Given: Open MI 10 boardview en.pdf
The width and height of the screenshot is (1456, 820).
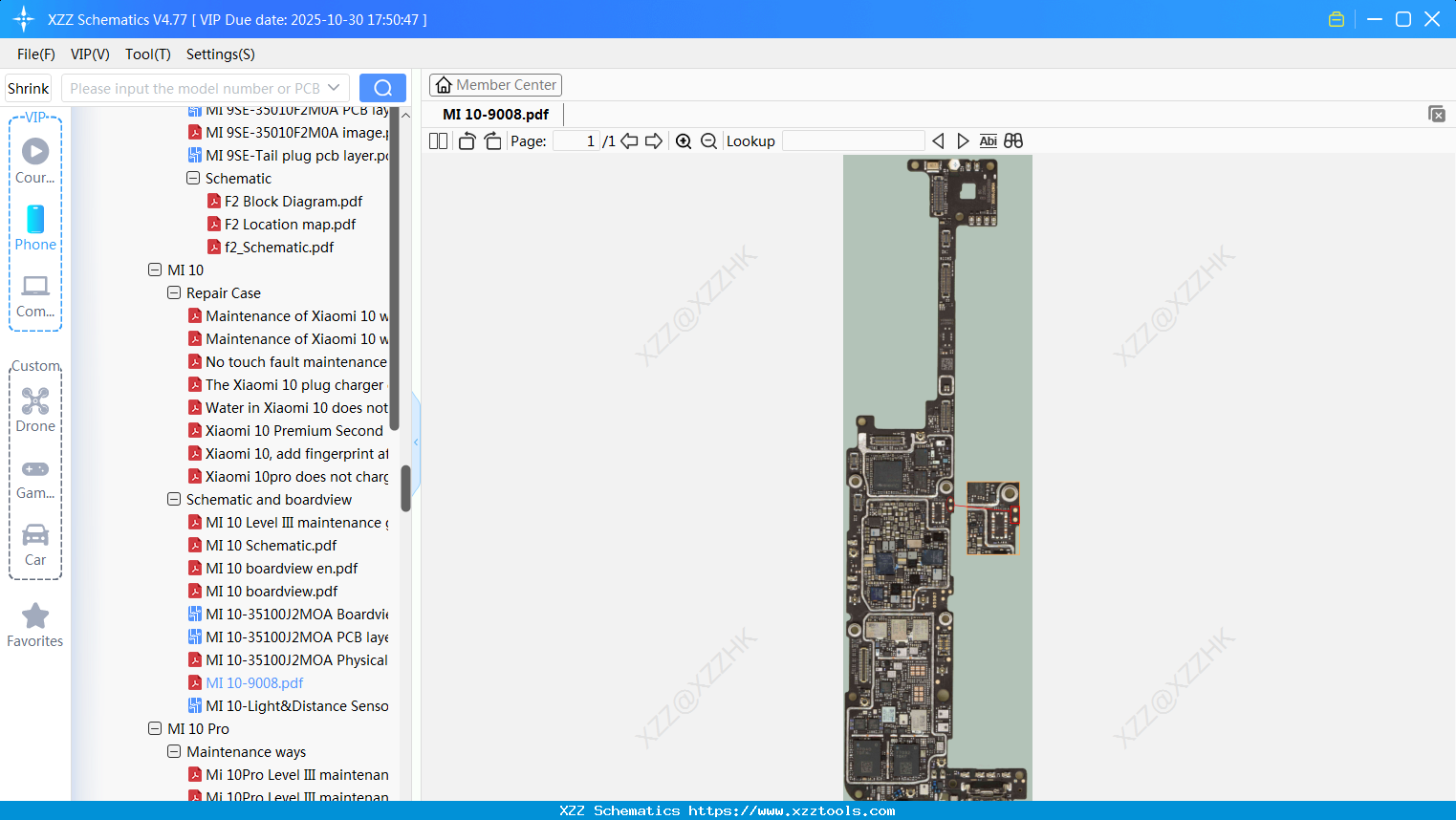Looking at the screenshot, I should tap(281, 569).
